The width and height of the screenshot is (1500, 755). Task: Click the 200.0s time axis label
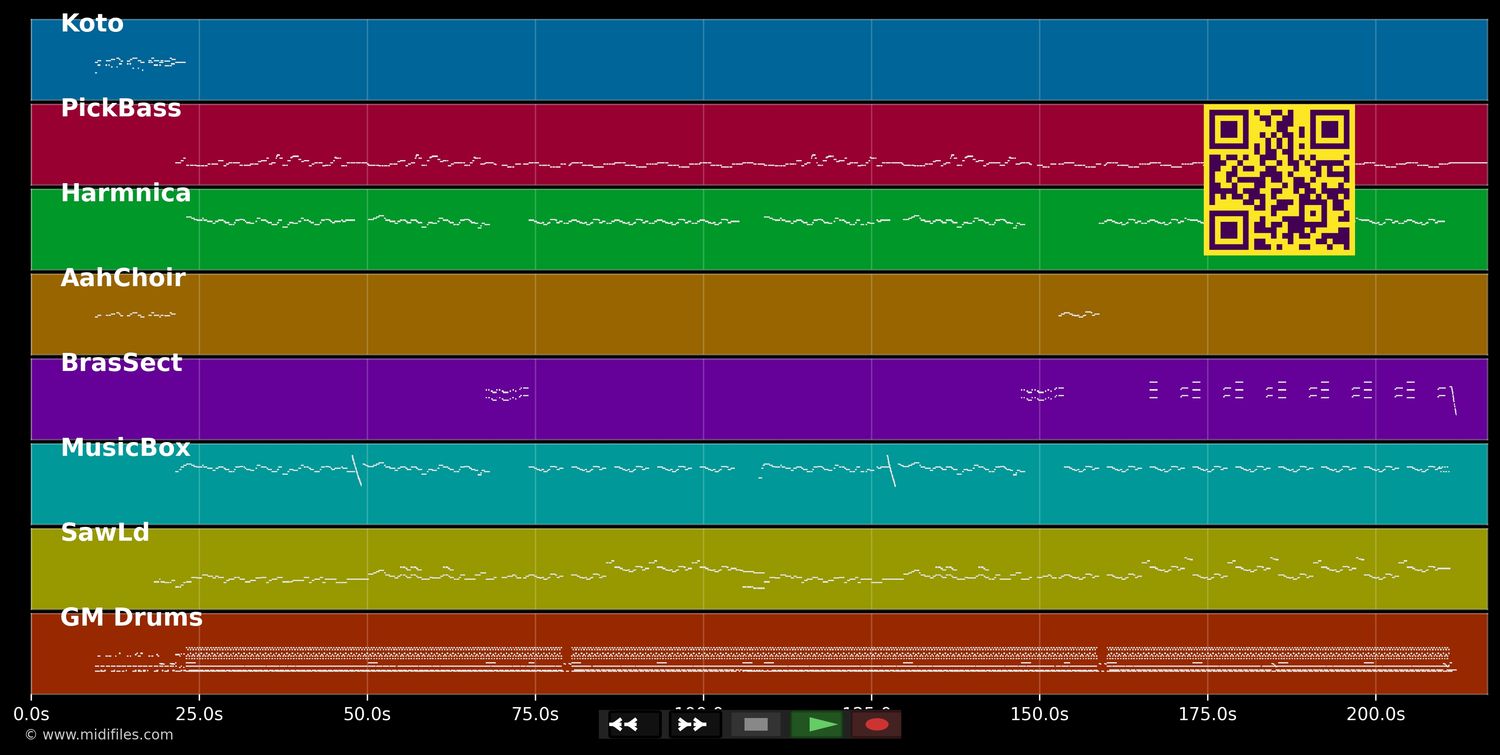tap(1375, 715)
